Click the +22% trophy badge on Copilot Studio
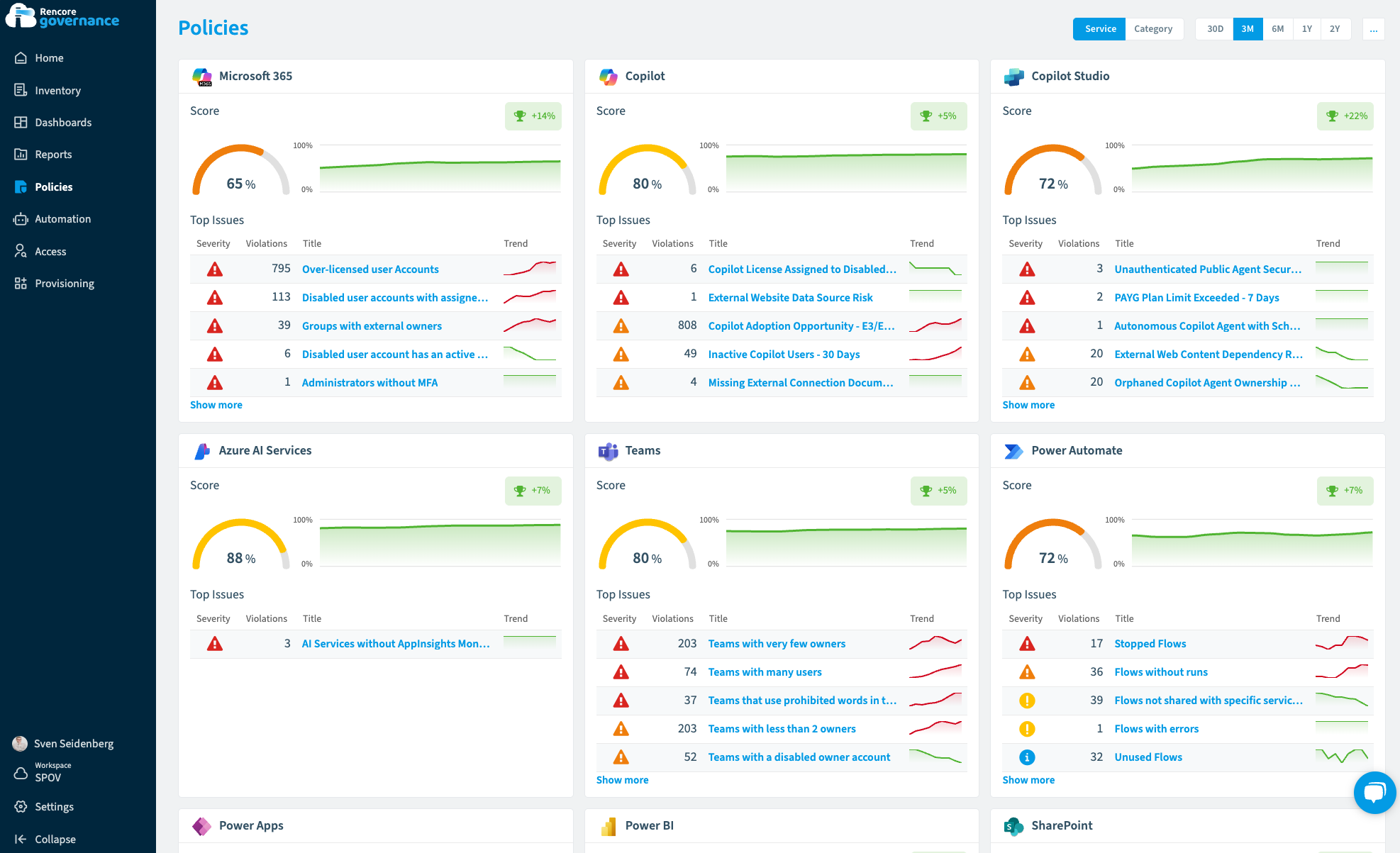Screen dimensions: 1400x853 pyautogui.click(x=1345, y=116)
